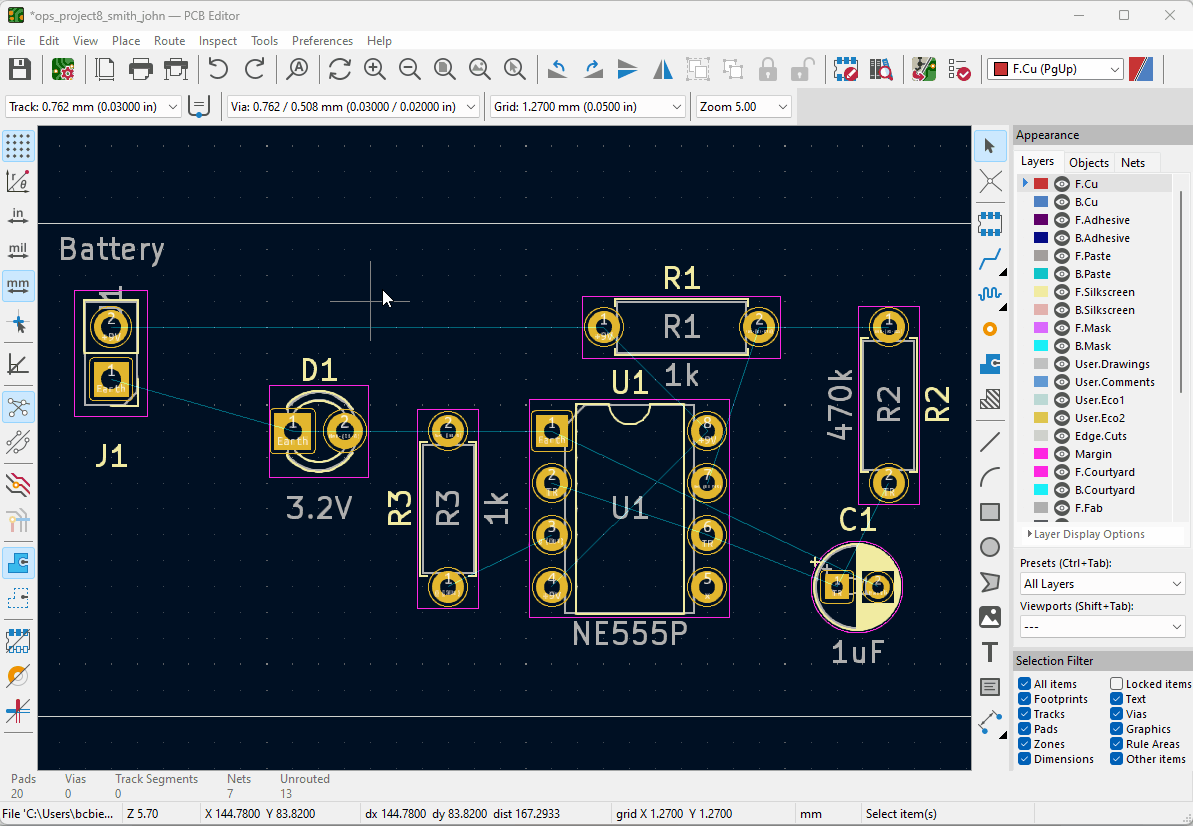Open the Grid size dropdown
The height and width of the screenshot is (826, 1193).
(677, 107)
